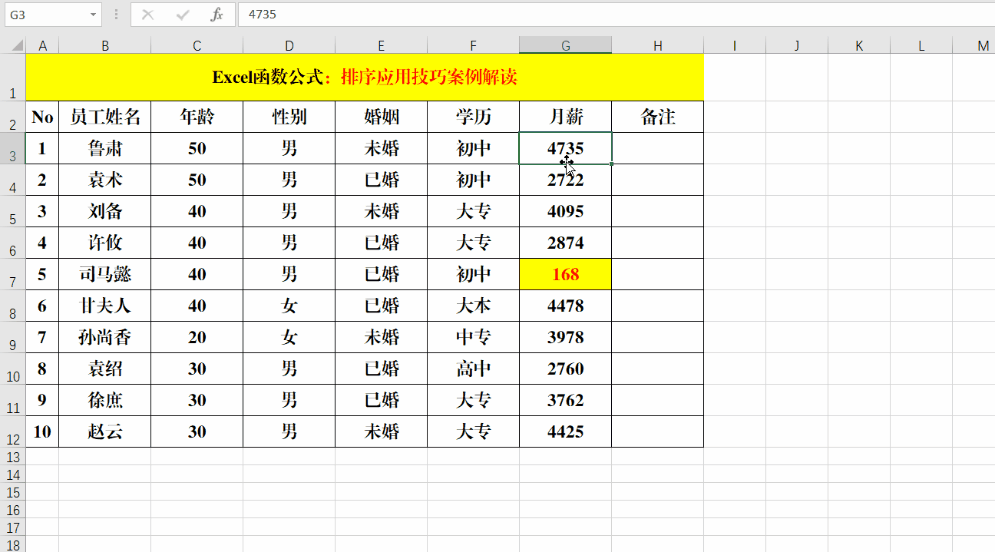Screen dimensions: 995x552
Task: Open the Insert Function fx dialog
Action: click(216, 14)
